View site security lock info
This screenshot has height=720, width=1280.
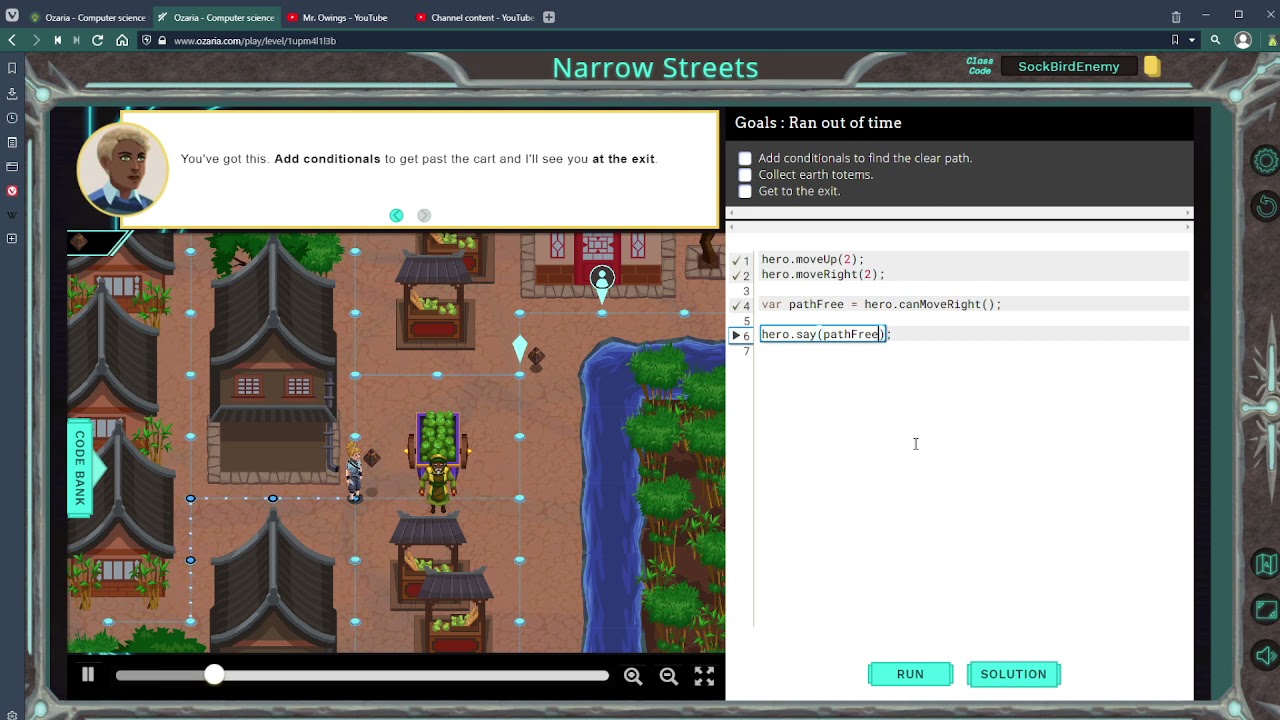coord(161,40)
